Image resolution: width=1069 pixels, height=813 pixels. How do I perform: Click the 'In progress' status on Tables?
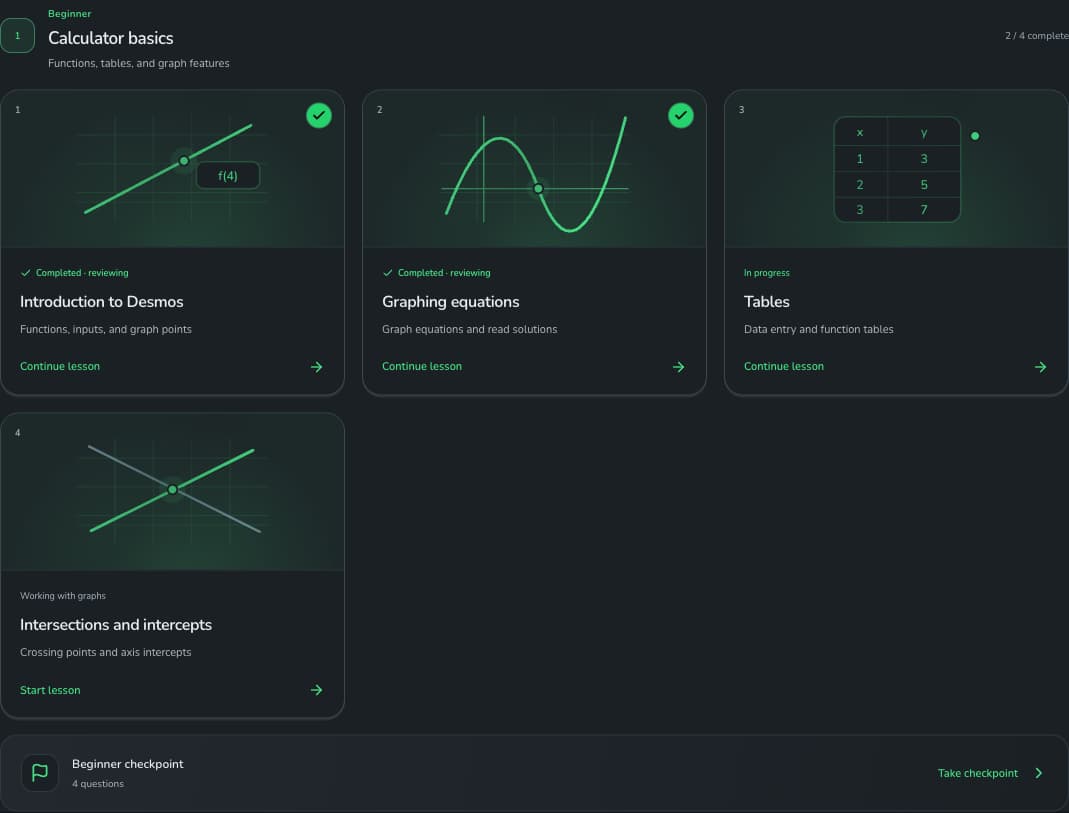[x=767, y=273]
